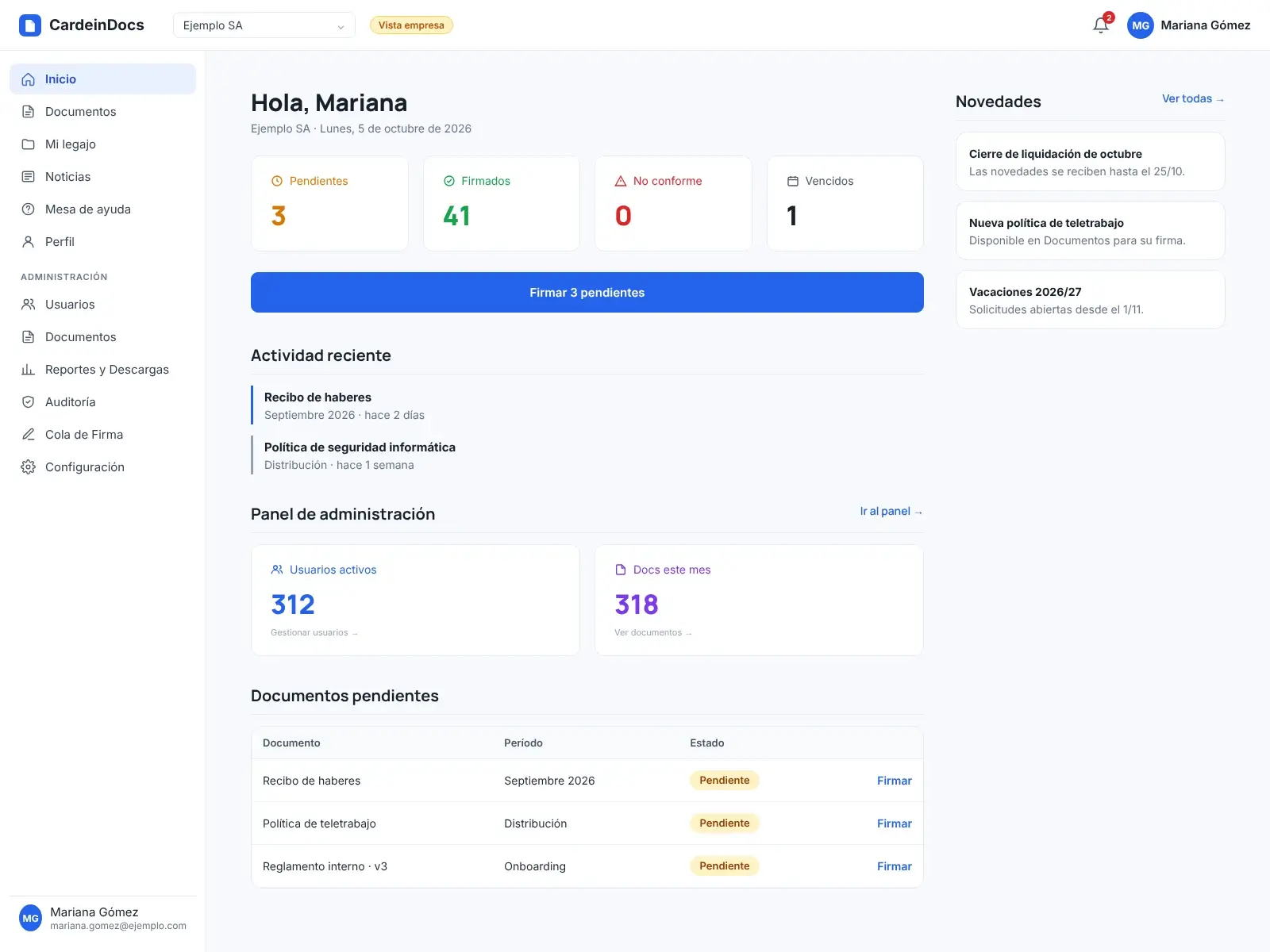Click Firmar for Reglamento interno v3

pyautogui.click(x=895, y=866)
